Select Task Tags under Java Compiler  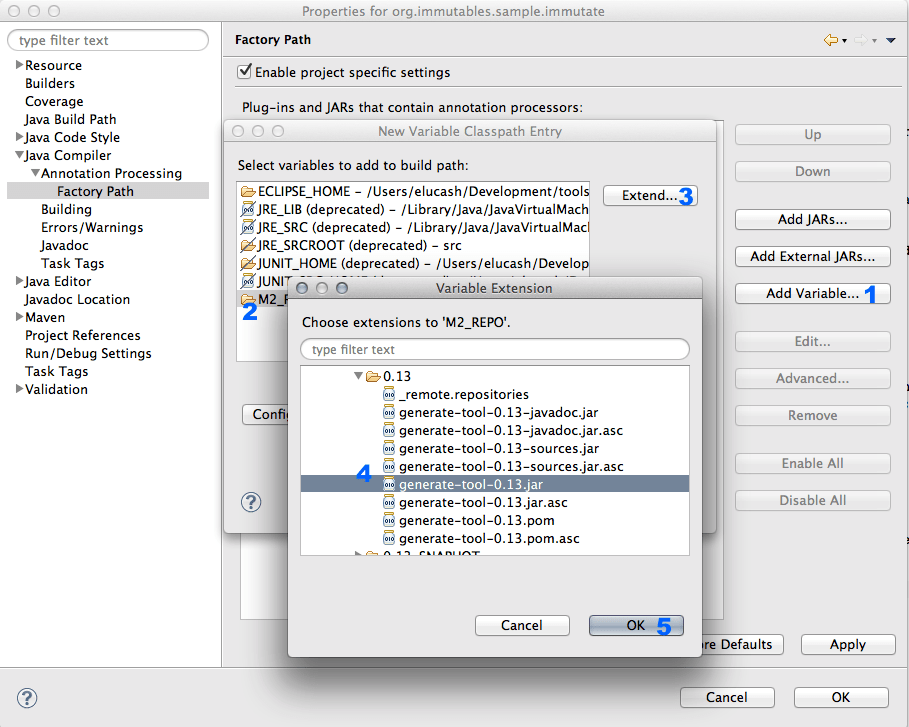(x=72, y=263)
